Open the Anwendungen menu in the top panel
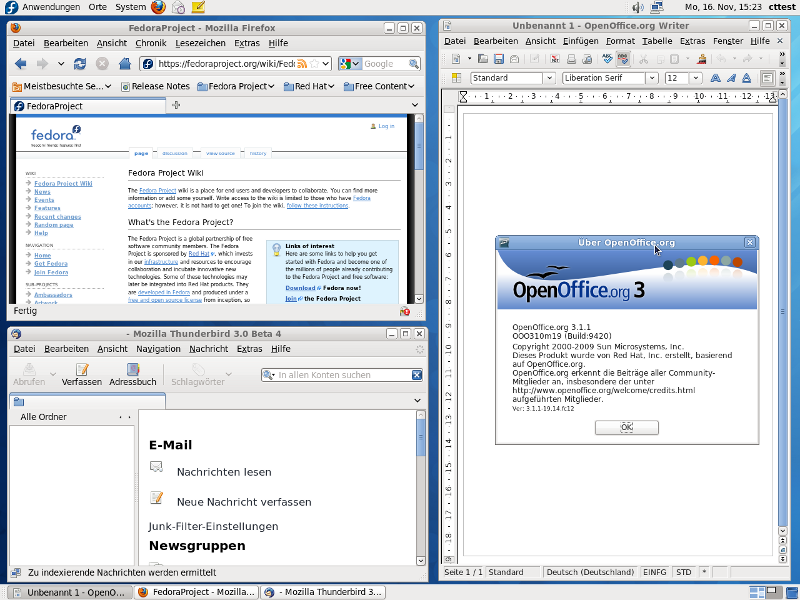Image resolution: width=800 pixels, height=600 pixels. [51, 7]
